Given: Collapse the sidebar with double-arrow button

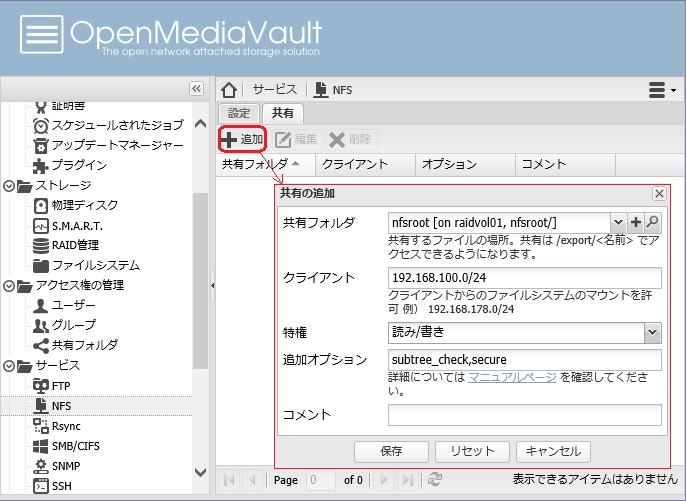Looking at the screenshot, I should click(x=196, y=89).
